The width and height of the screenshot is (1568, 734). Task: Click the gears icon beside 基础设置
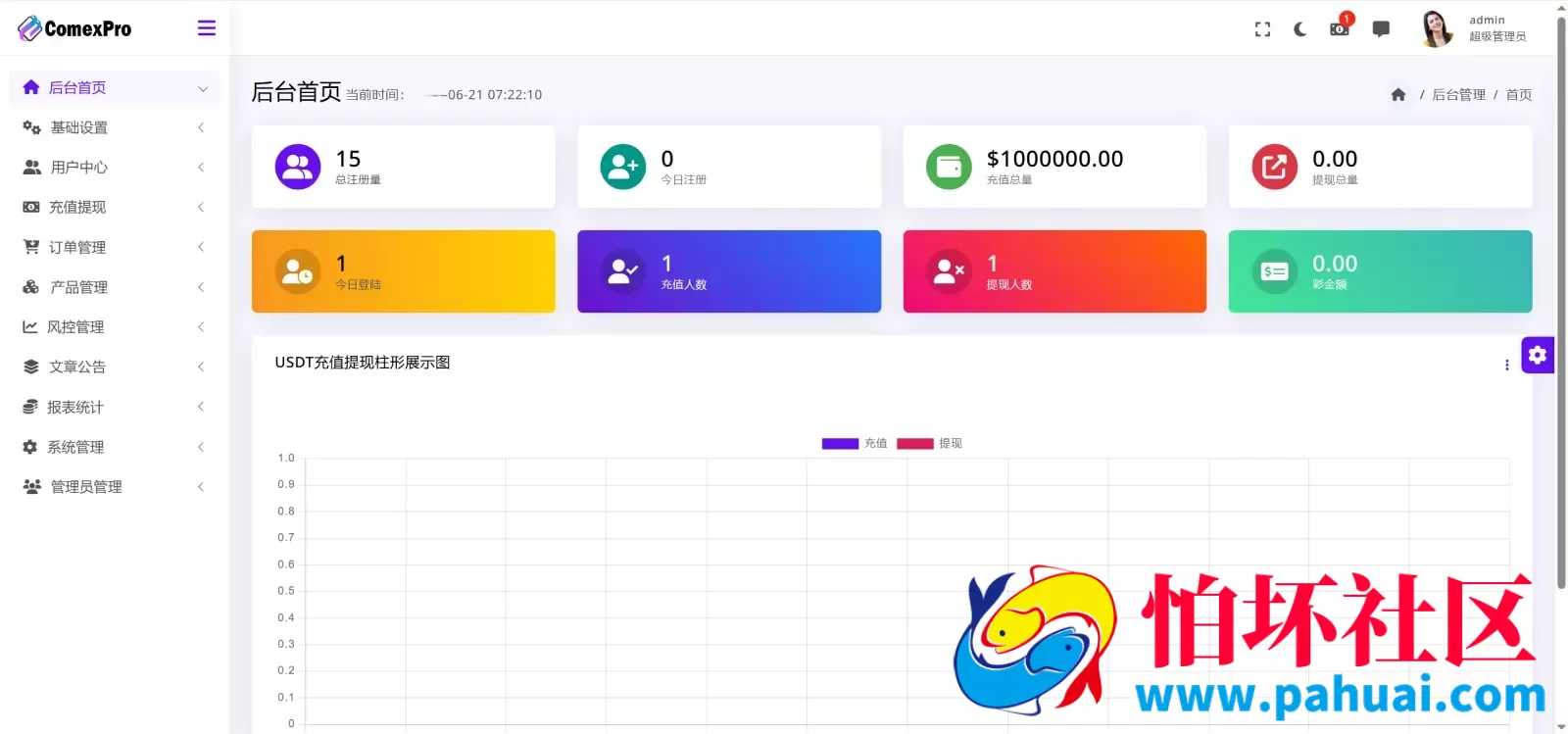(31, 127)
